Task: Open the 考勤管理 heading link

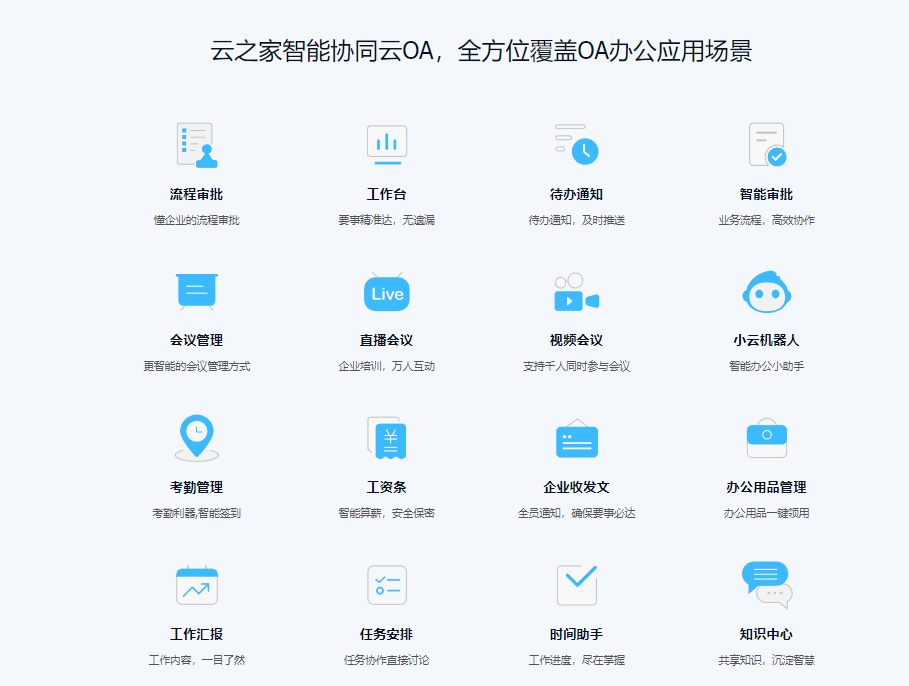Action: coord(197,487)
